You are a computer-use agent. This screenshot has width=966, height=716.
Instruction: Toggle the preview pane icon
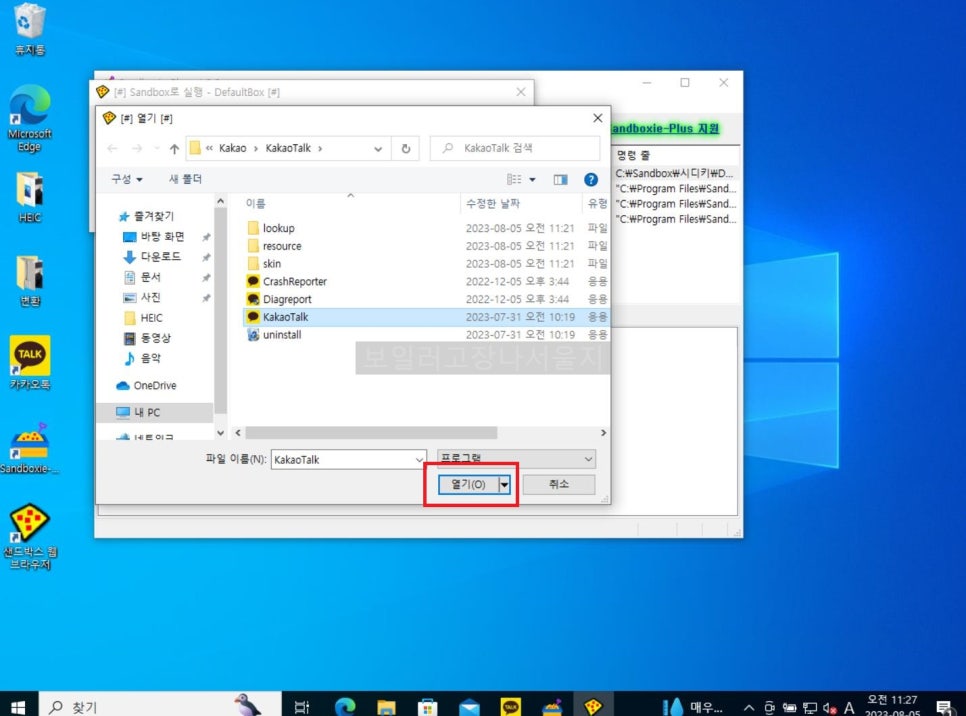tap(560, 179)
